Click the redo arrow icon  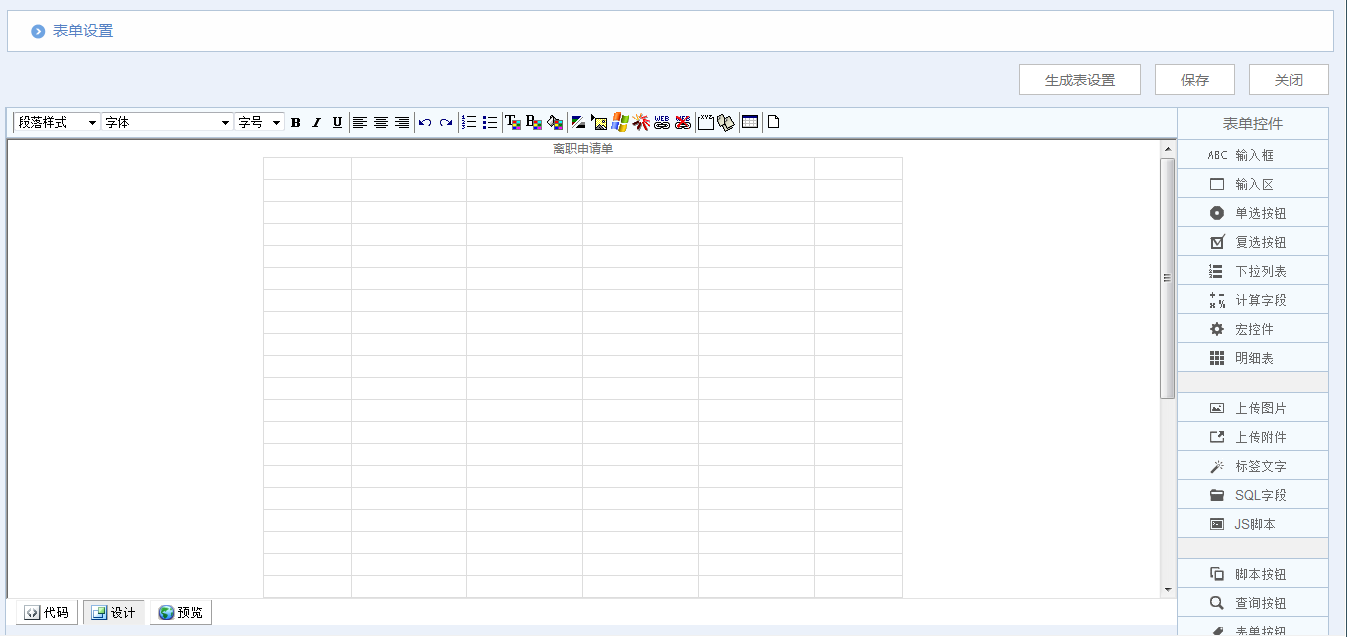click(446, 123)
